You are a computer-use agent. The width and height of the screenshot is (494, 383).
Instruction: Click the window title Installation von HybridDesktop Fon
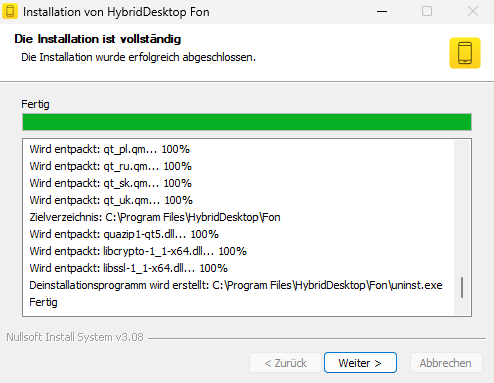click(x=116, y=12)
